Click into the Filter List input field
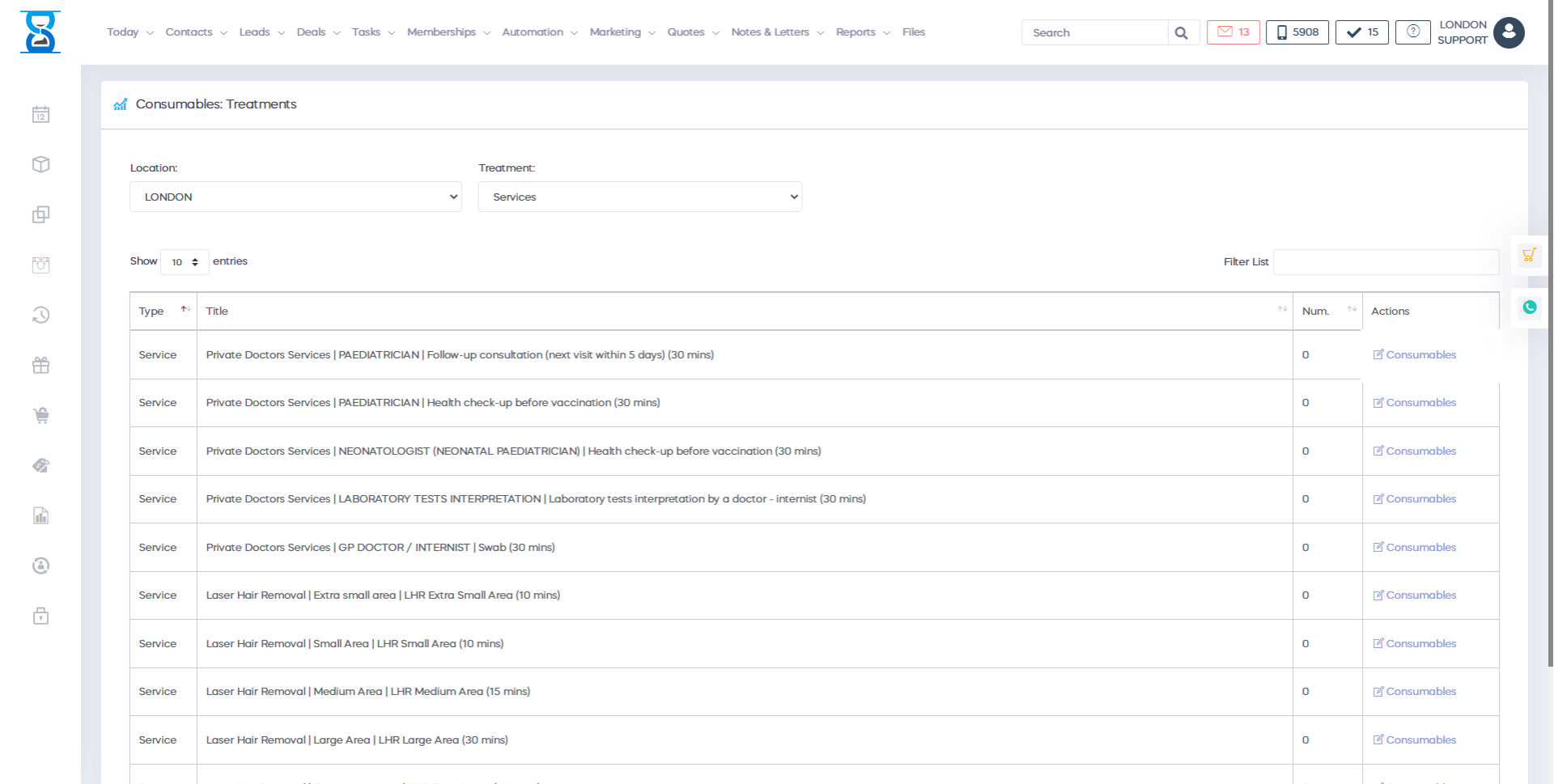Screen dimensions: 1554x784 tap(1385, 262)
